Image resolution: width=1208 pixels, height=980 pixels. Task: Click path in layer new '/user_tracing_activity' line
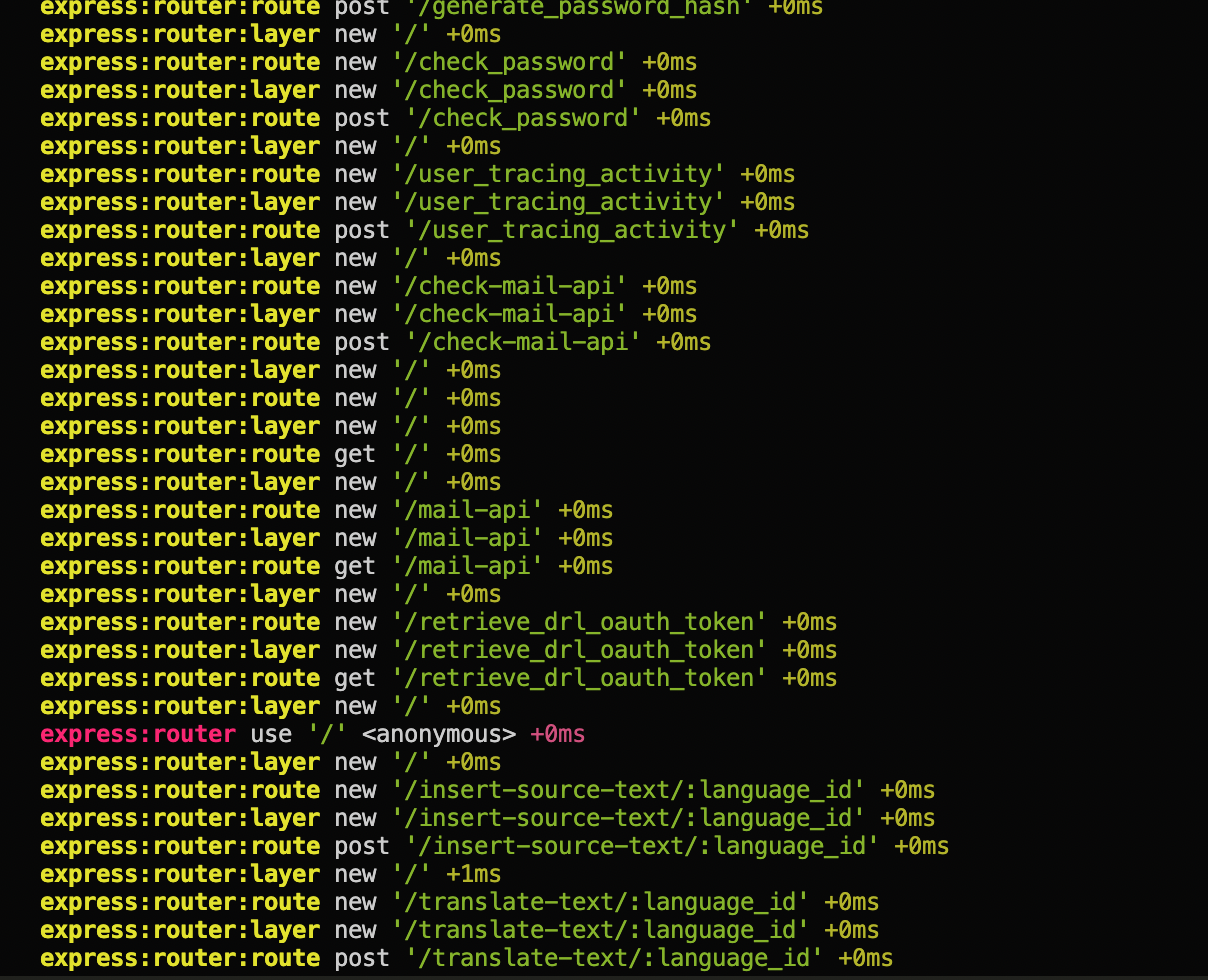click(559, 202)
